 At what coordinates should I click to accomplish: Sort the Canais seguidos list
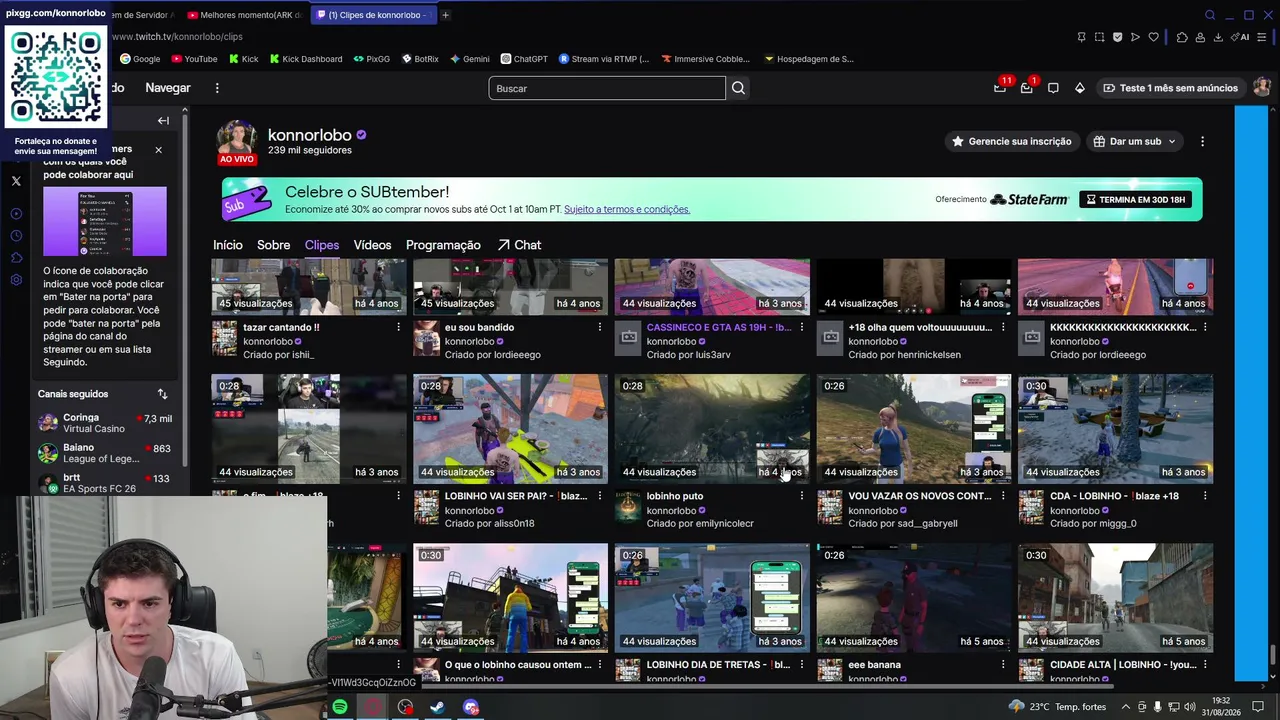pos(162,394)
